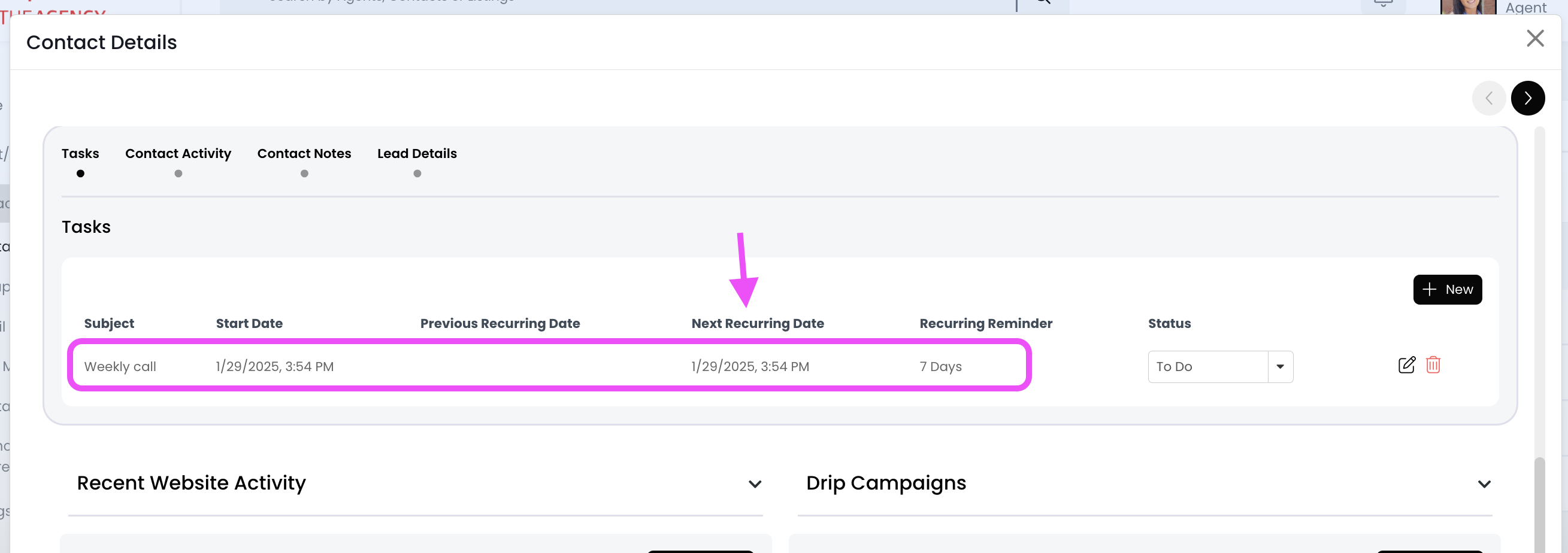This screenshot has height=553, width=1568.
Task: Click the Subject column header
Action: [109, 324]
